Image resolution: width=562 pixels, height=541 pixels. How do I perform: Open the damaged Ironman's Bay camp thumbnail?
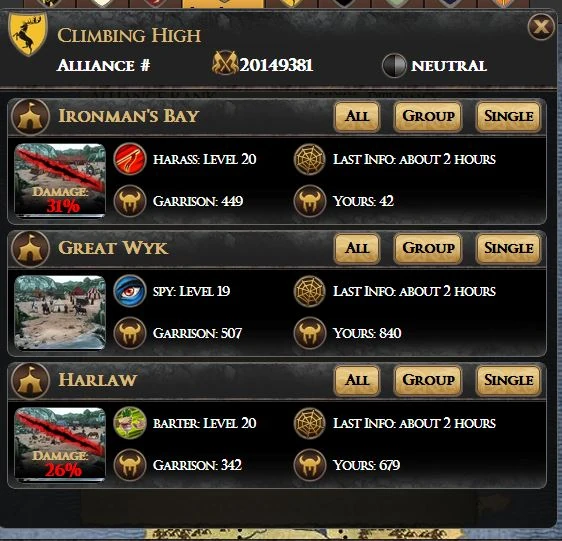click(x=60, y=180)
